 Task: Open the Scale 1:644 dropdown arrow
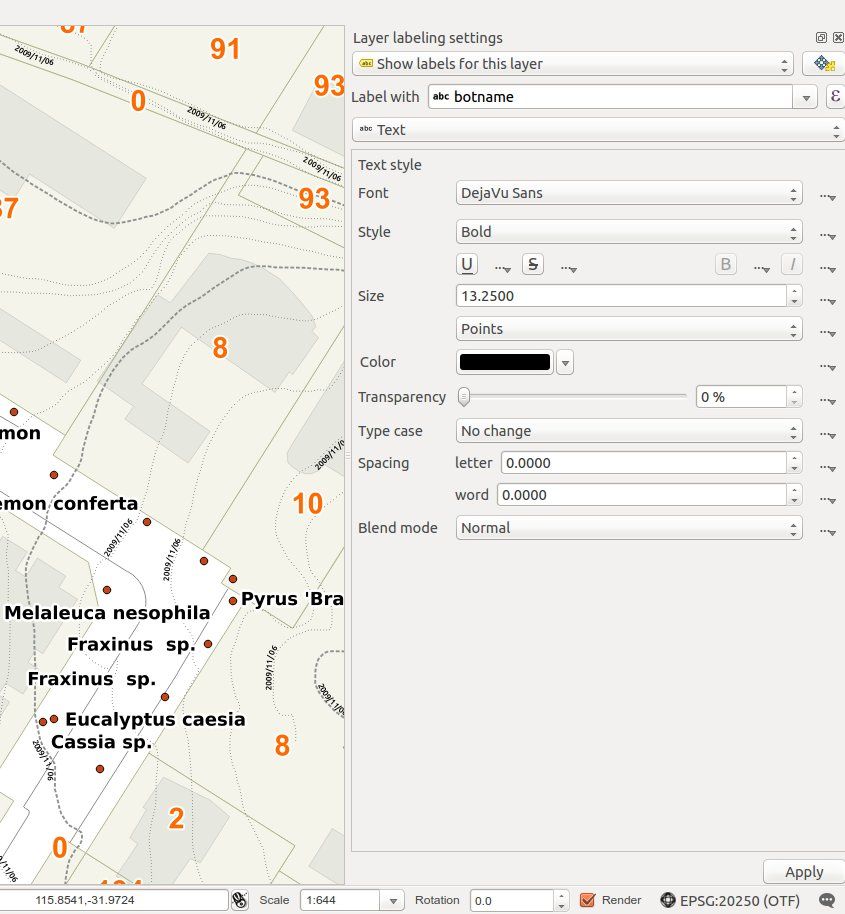point(394,900)
